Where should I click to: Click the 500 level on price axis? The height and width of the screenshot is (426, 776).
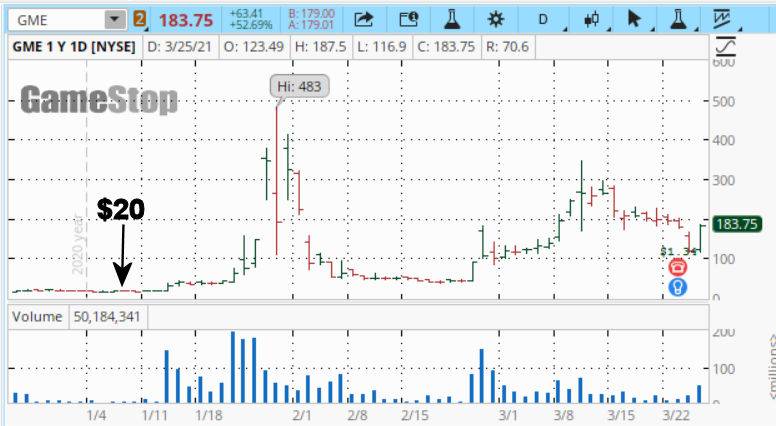[724, 101]
